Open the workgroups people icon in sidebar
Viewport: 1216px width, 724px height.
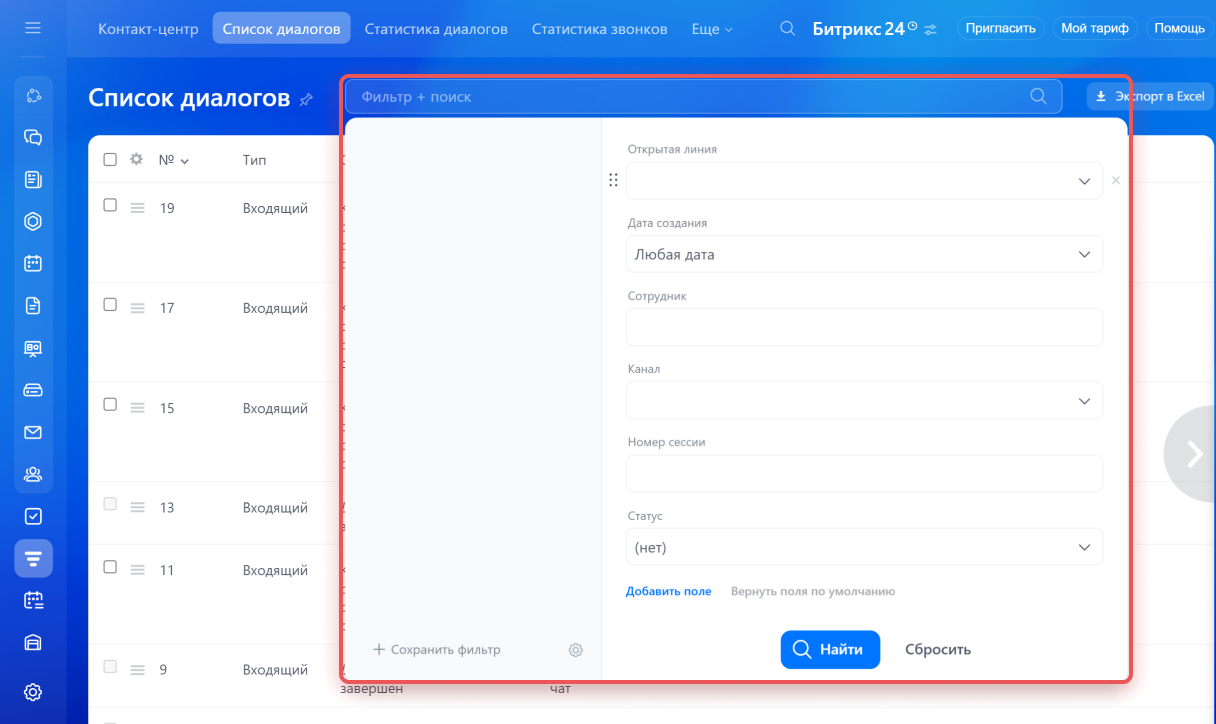[x=33, y=474]
